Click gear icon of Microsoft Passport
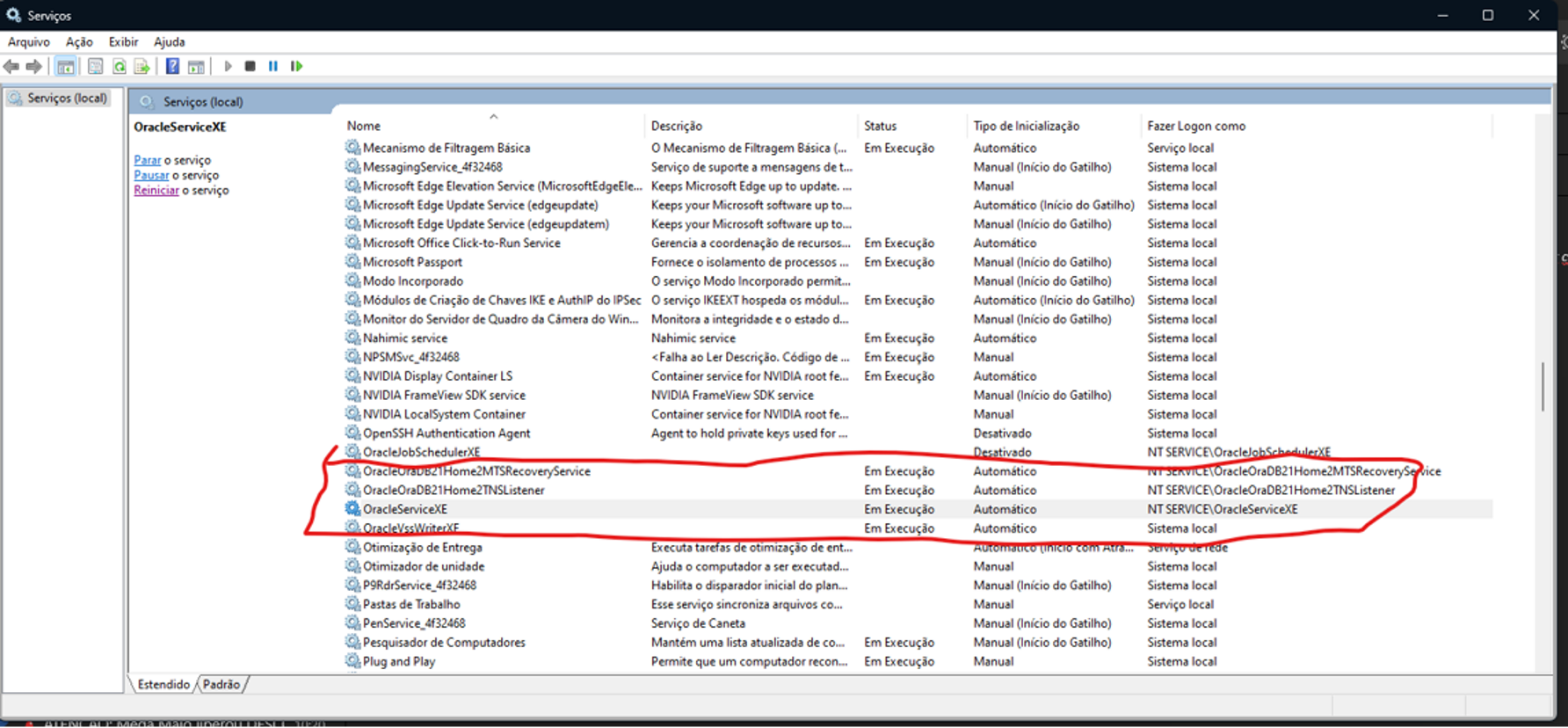1568x728 pixels. 352,262
